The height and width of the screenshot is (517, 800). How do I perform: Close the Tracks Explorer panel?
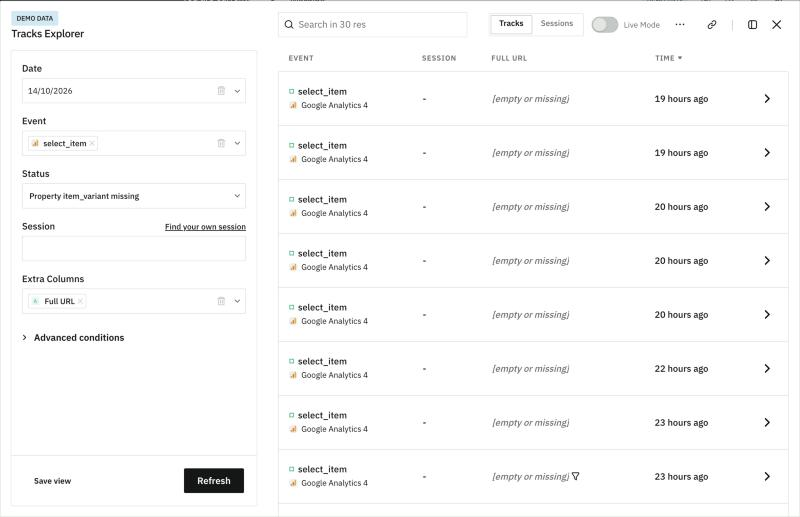(x=777, y=24)
